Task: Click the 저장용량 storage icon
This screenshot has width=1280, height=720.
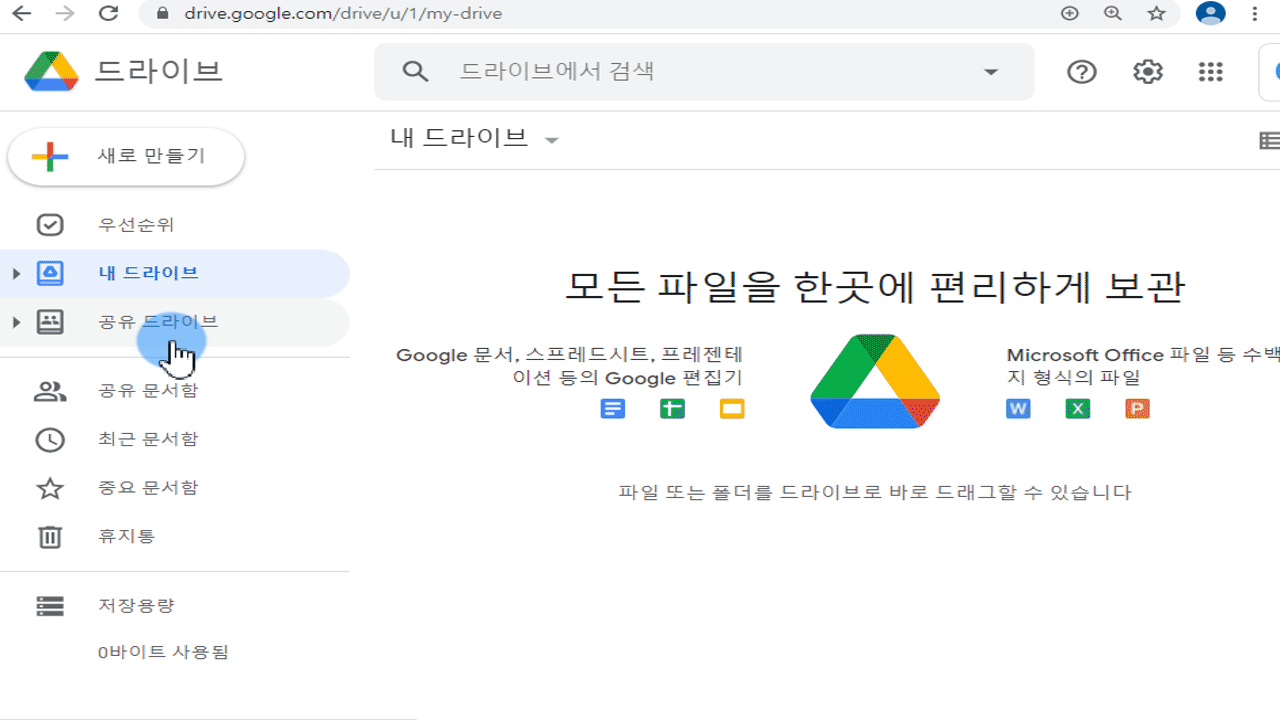Action: pyautogui.click(x=50, y=606)
